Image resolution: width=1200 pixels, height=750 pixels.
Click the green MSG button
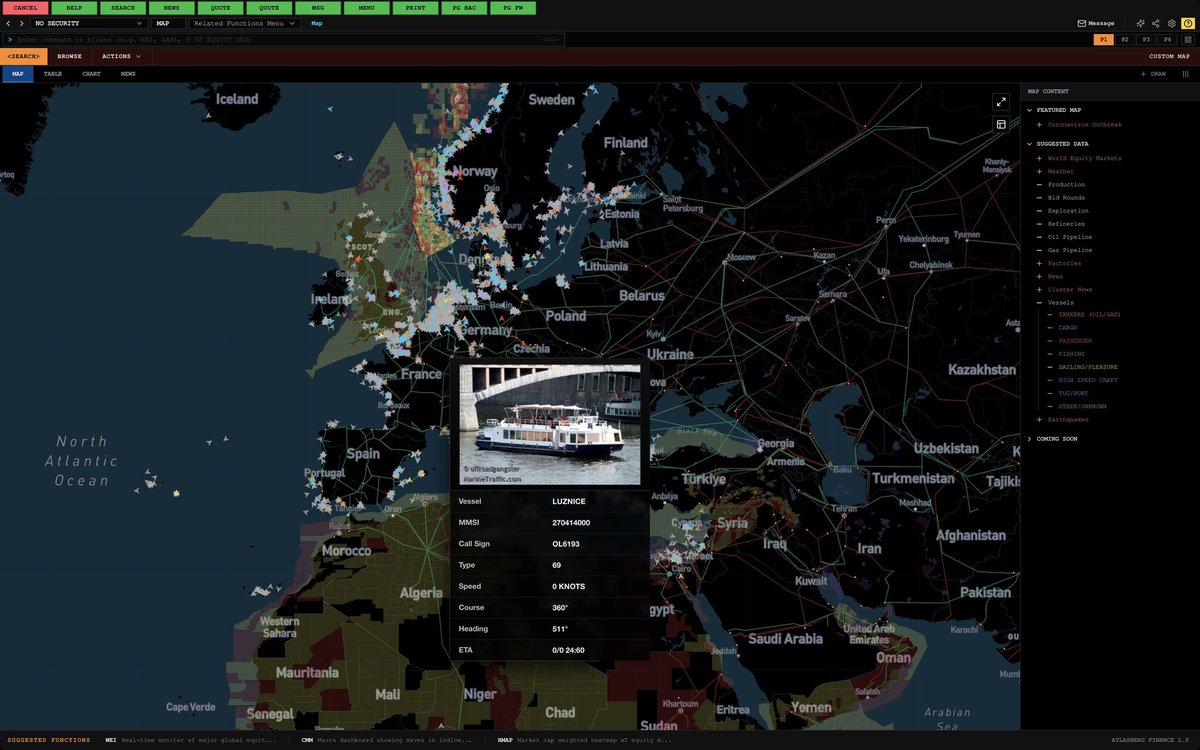pyautogui.click(x=318, y=8)
